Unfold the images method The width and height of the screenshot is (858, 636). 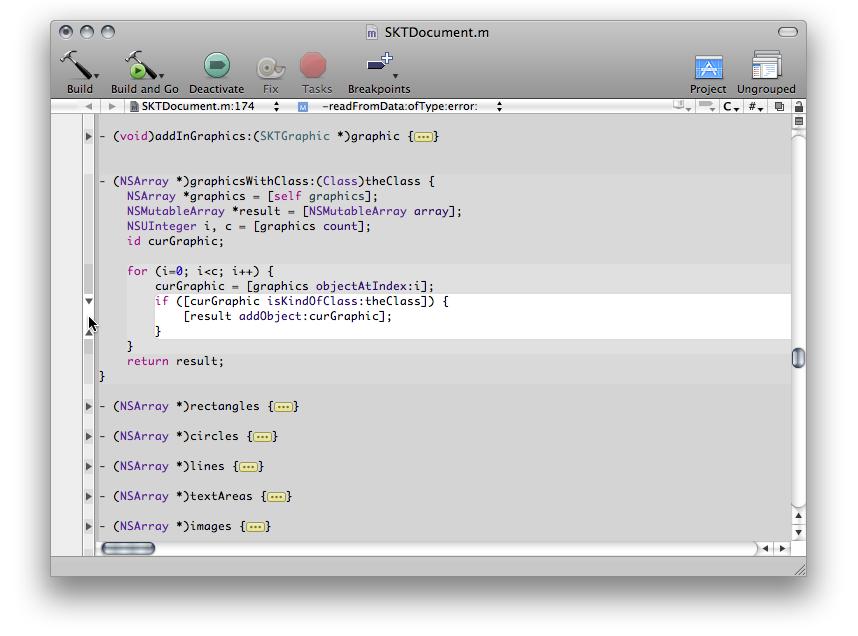[x=89, y=527]
